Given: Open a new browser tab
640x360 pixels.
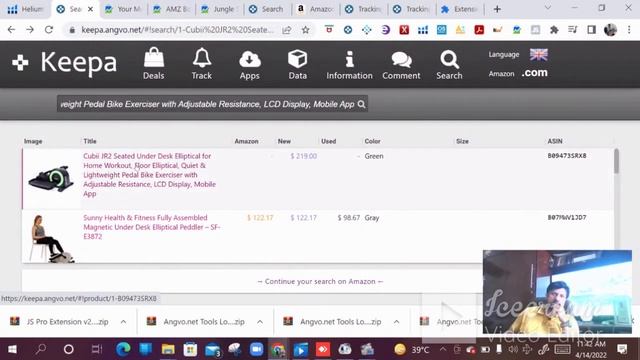Looking at the screenshot, I should (497, 9).
